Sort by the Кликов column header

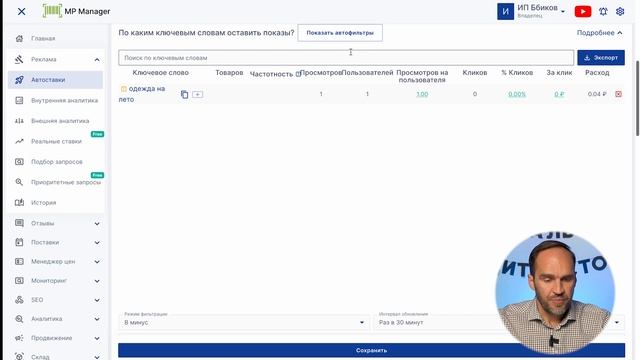(x=475, y=73)
